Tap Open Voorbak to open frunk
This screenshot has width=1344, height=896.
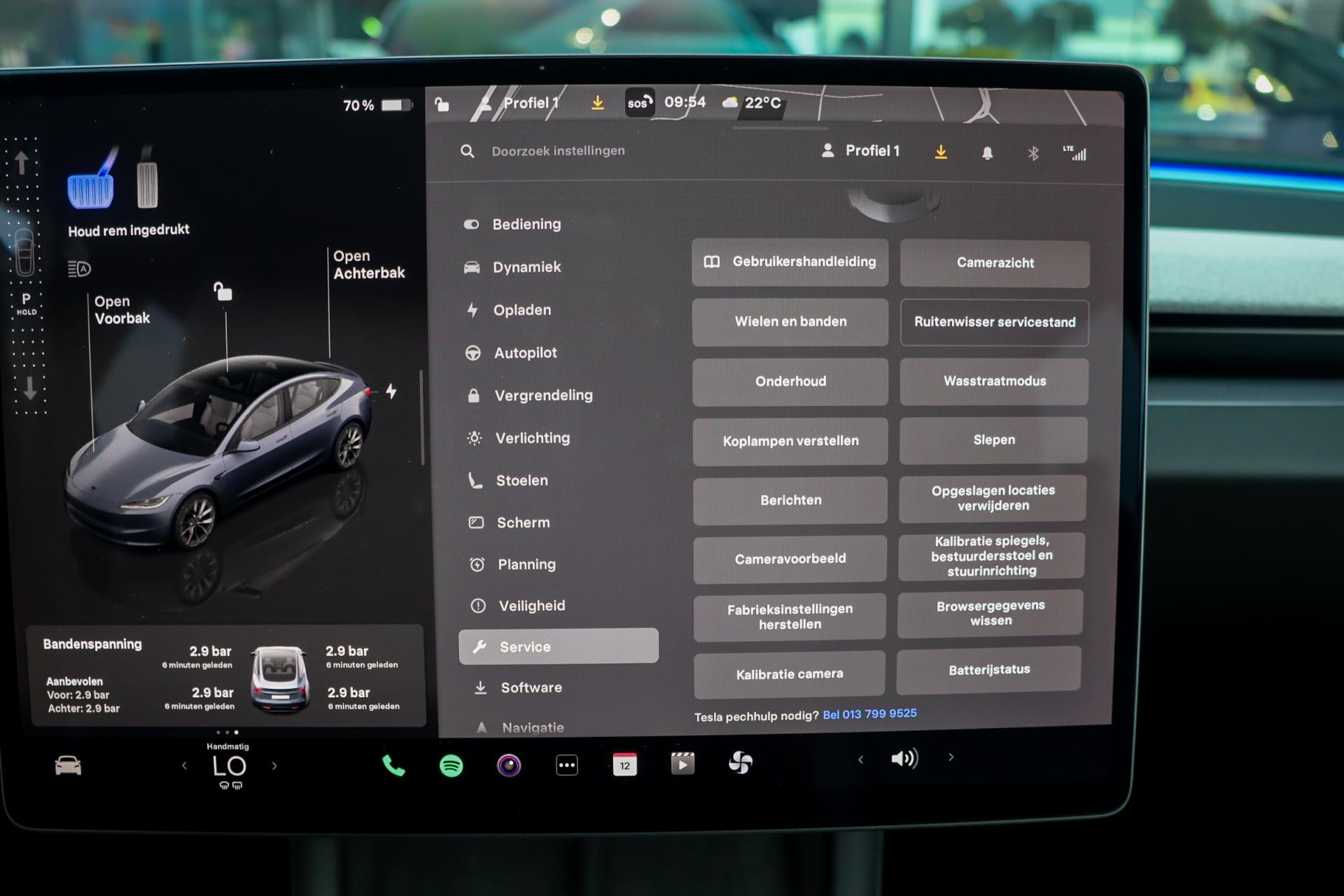122,310
